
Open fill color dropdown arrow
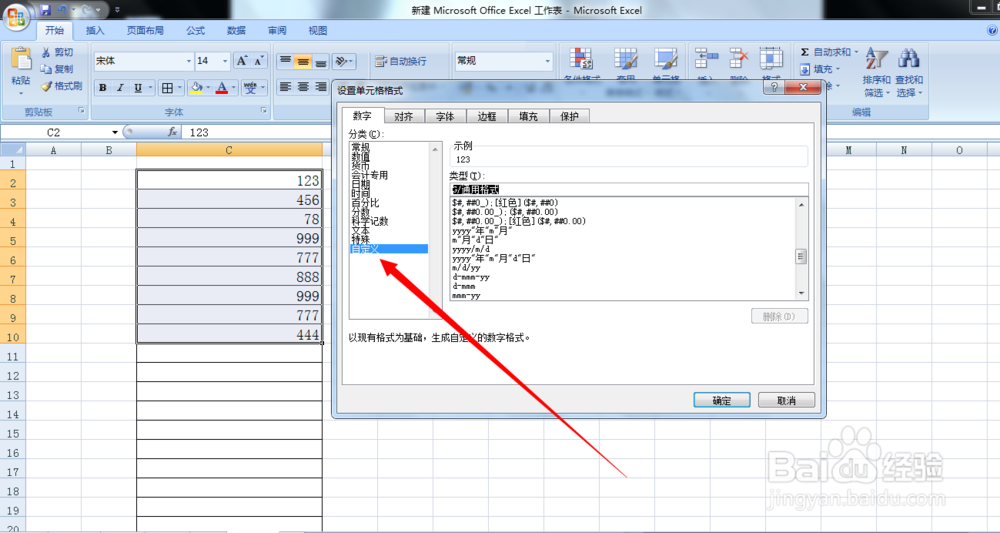pyautogui.click(x=208, y=88)
